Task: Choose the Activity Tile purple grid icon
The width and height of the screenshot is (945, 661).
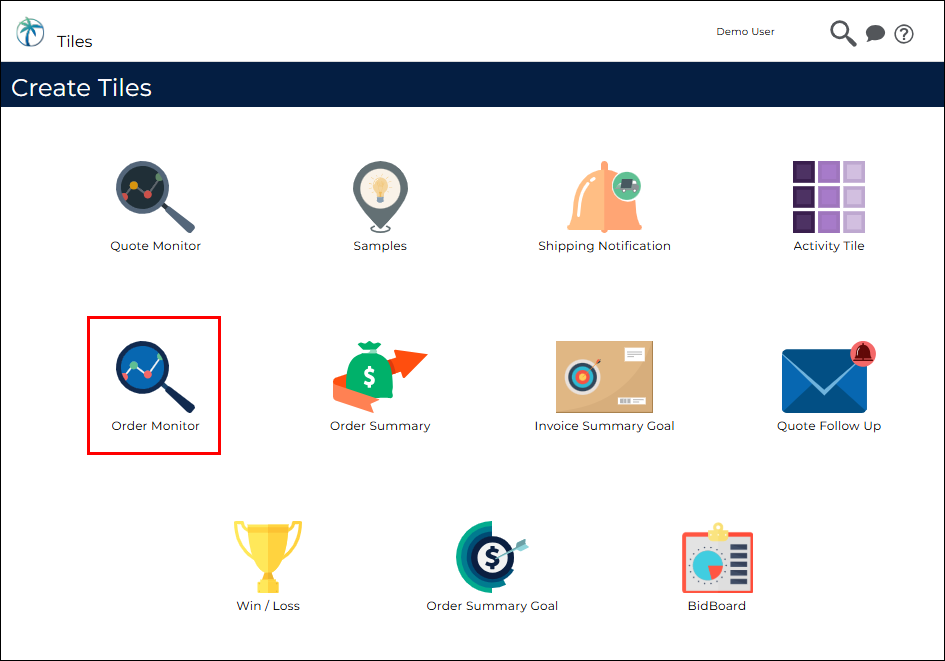Action: coord(829,196)
